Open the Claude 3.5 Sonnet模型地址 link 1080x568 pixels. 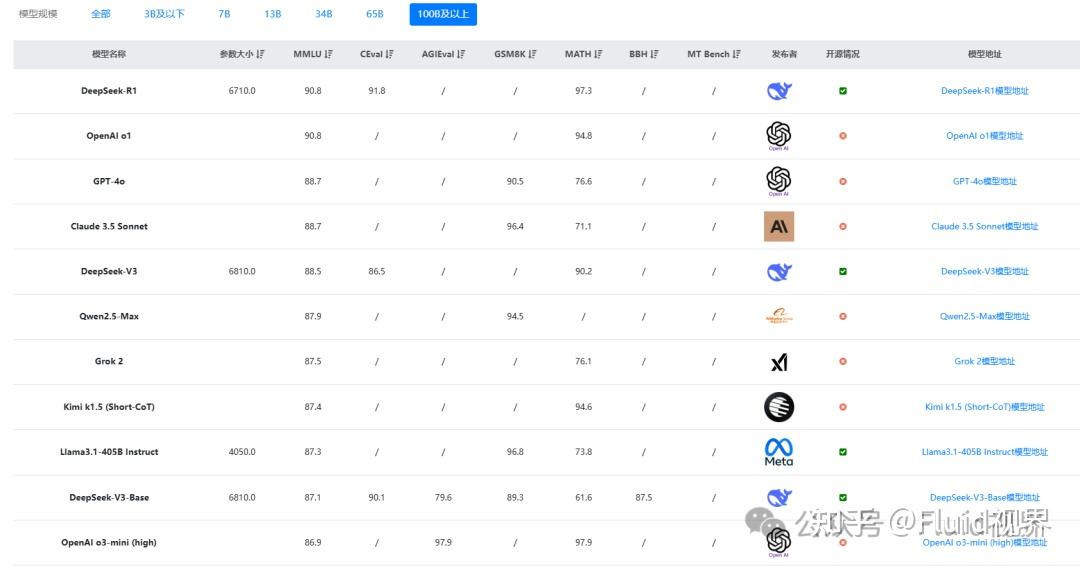point(984,226)
